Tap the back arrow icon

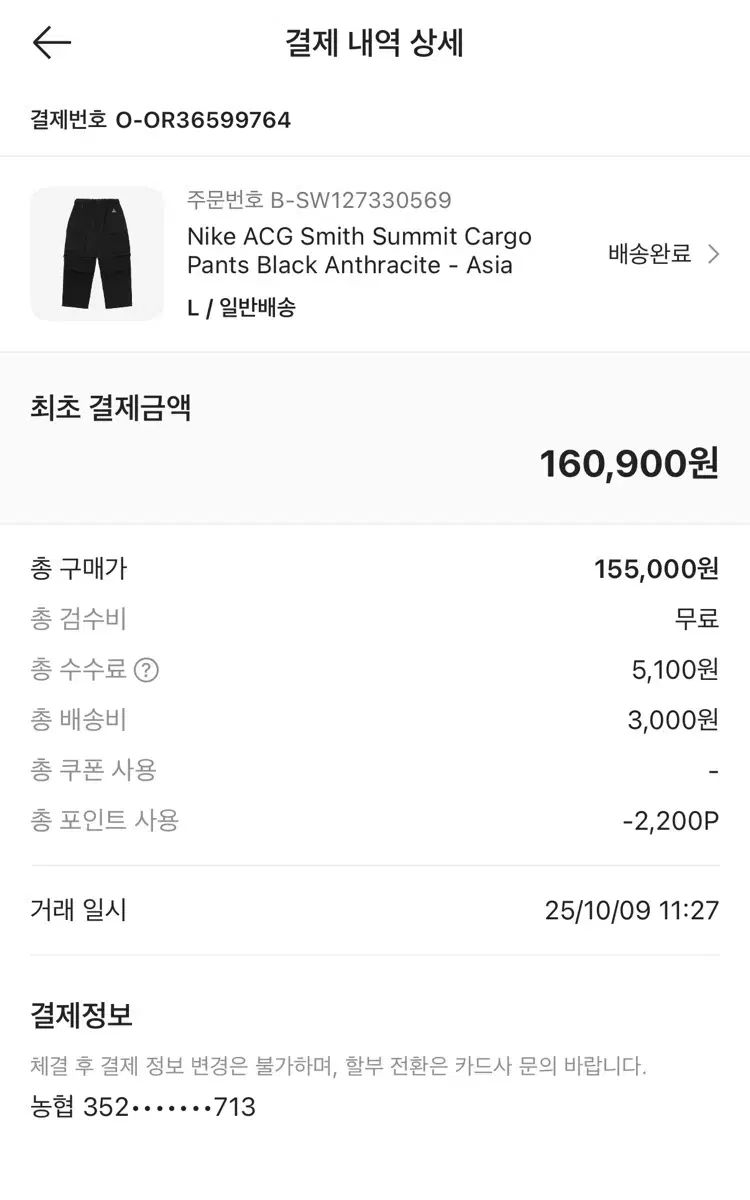point(52,43)
